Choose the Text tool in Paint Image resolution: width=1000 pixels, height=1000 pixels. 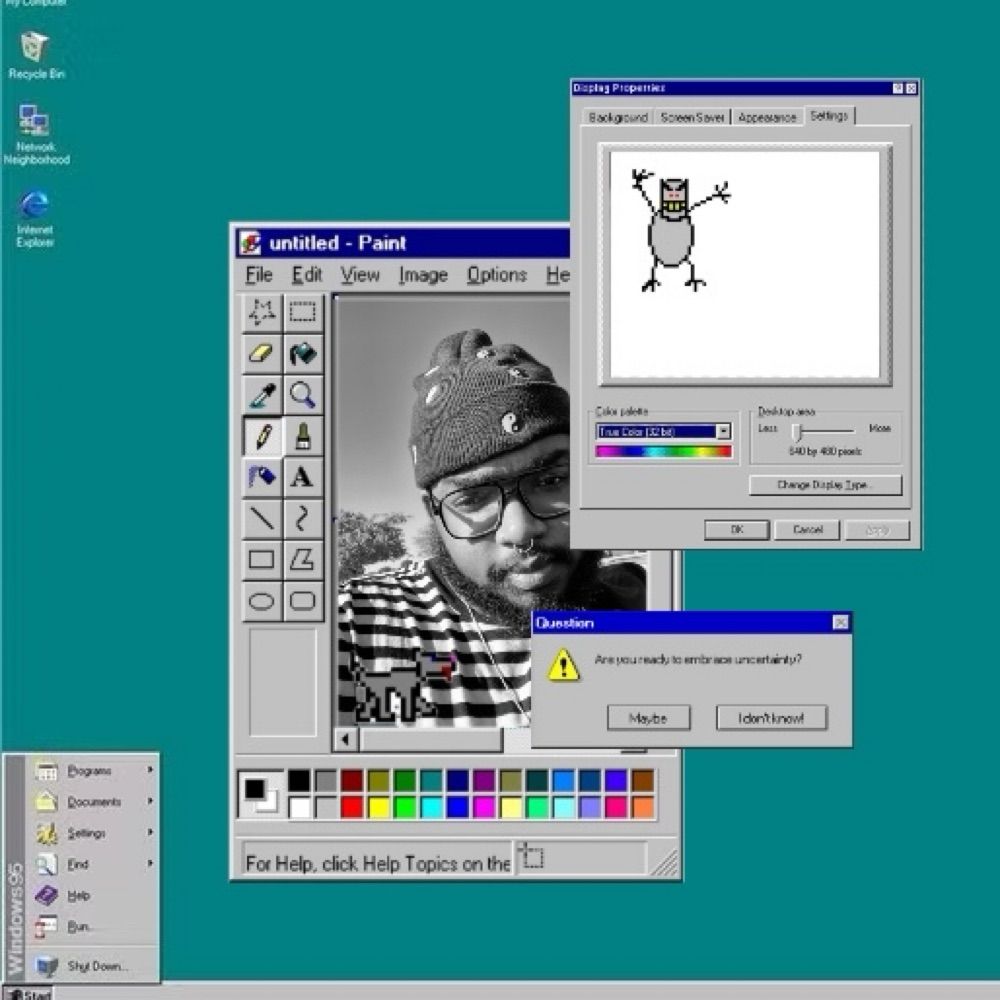click(302, 477)
